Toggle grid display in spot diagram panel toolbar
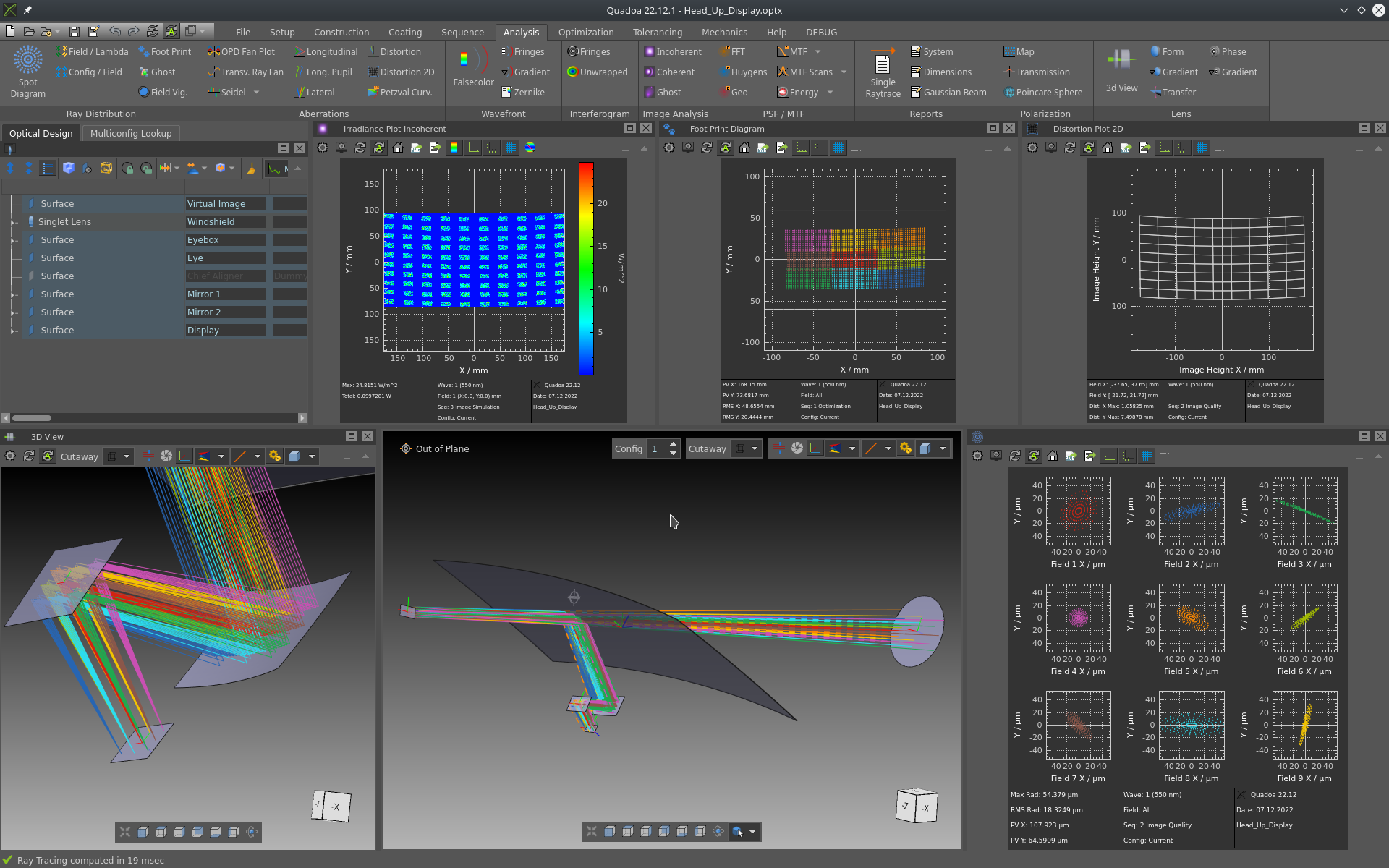The image size is (1389, 868). click(x=1147, y=456)
